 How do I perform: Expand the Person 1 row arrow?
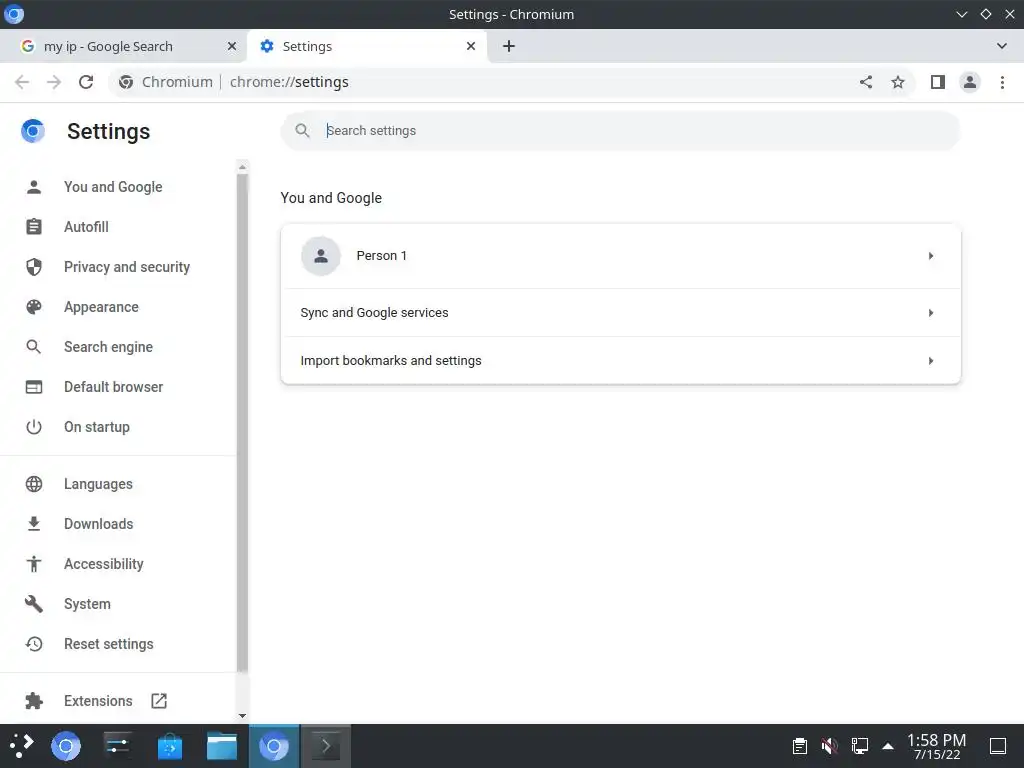pos(931,256)
